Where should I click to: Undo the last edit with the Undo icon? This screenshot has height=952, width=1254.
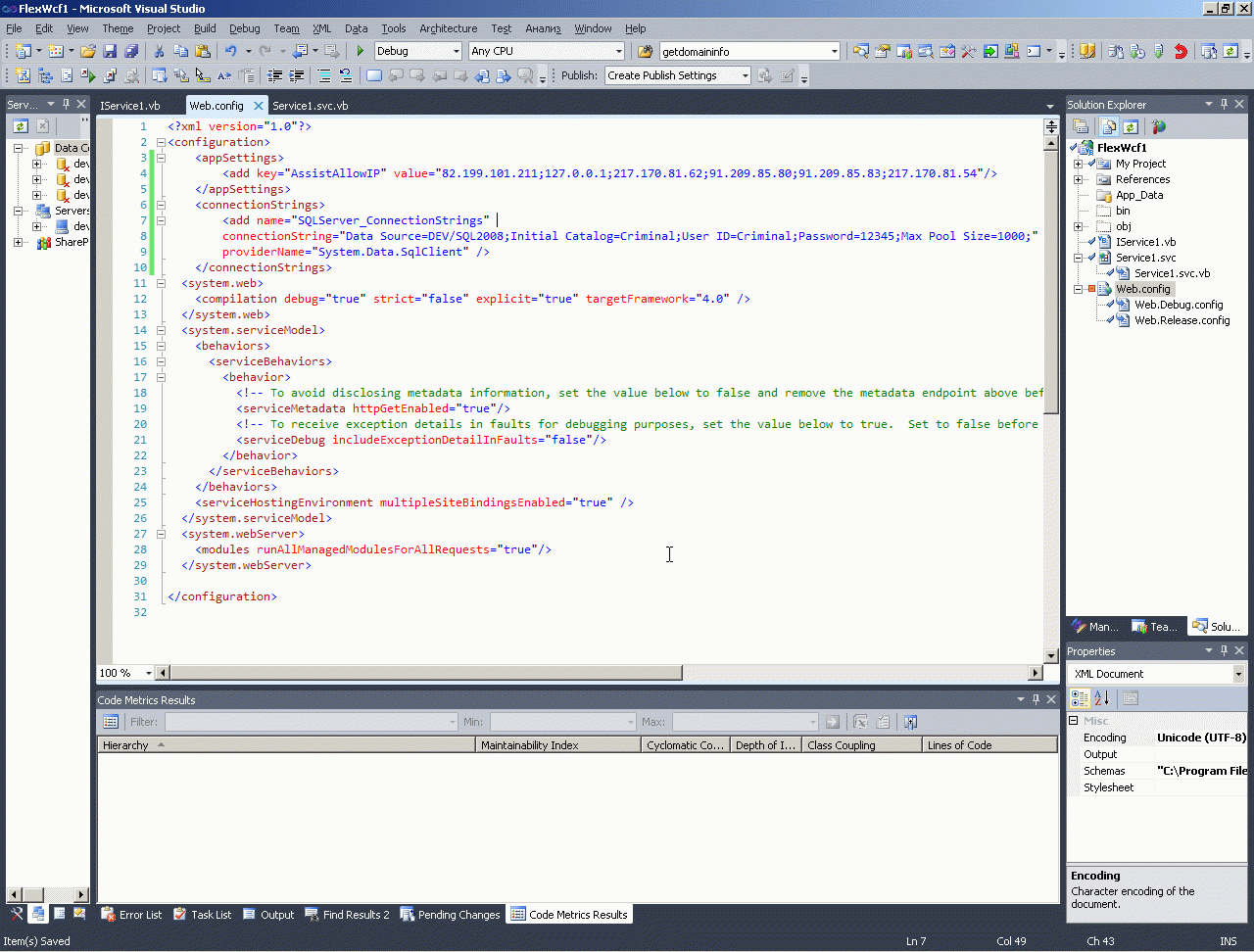pyautogui.click(x=230, y=51)
